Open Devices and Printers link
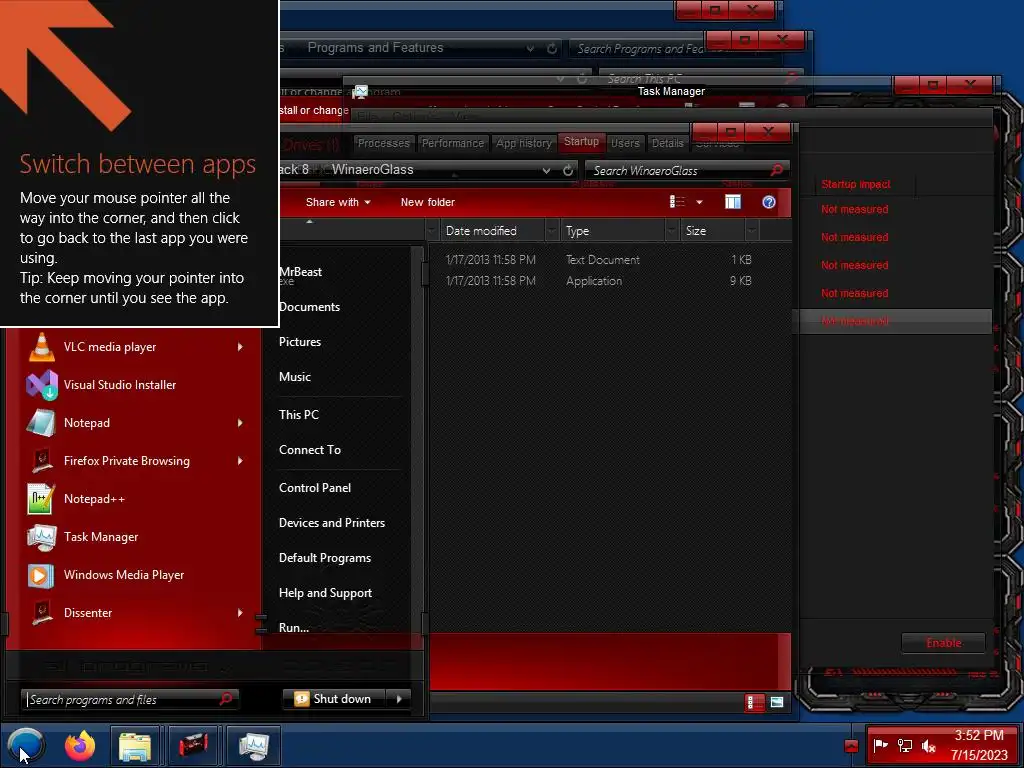 tap(332, 523)
